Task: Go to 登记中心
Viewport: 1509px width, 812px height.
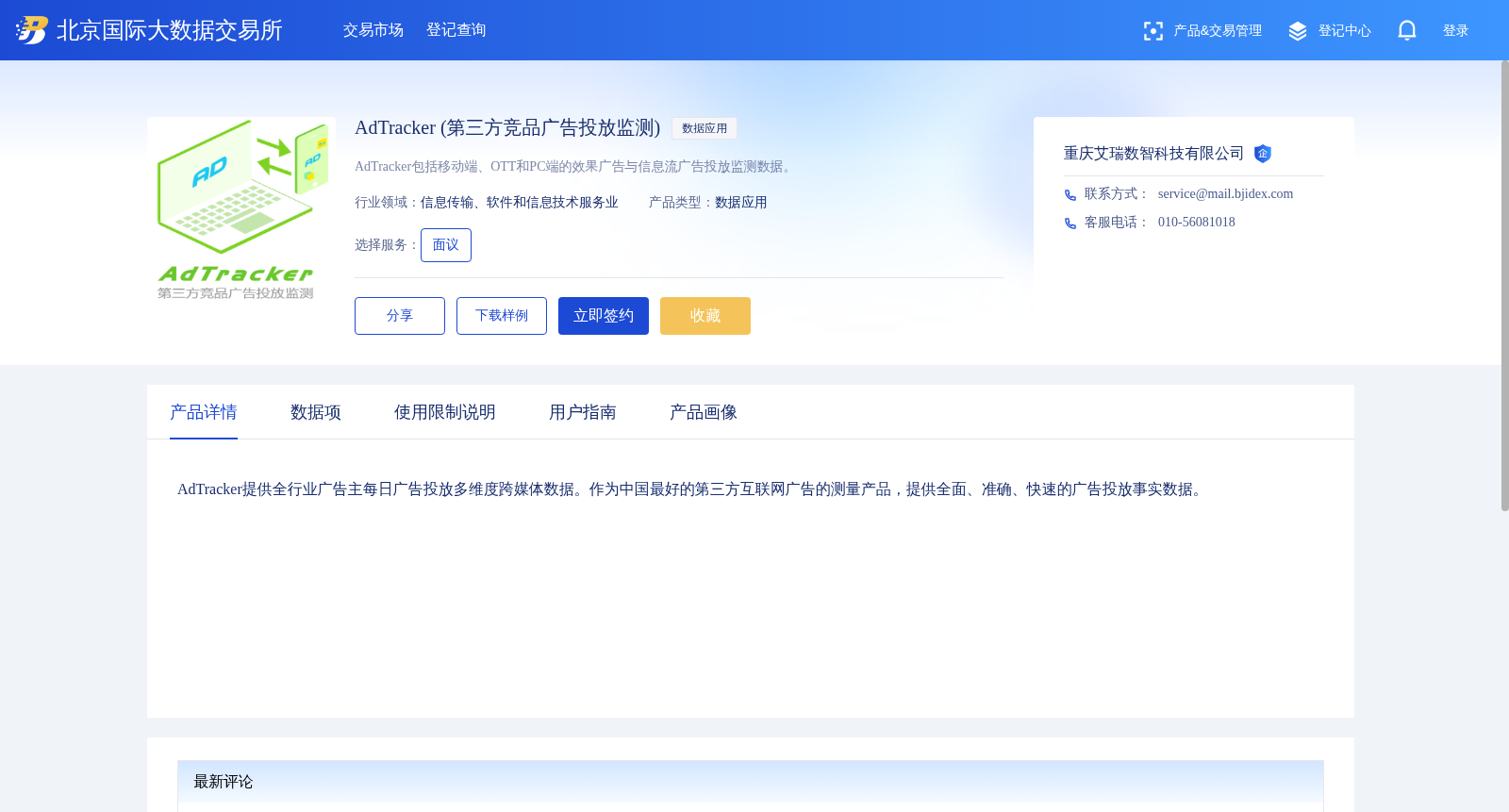Action: pos(1345,31)
